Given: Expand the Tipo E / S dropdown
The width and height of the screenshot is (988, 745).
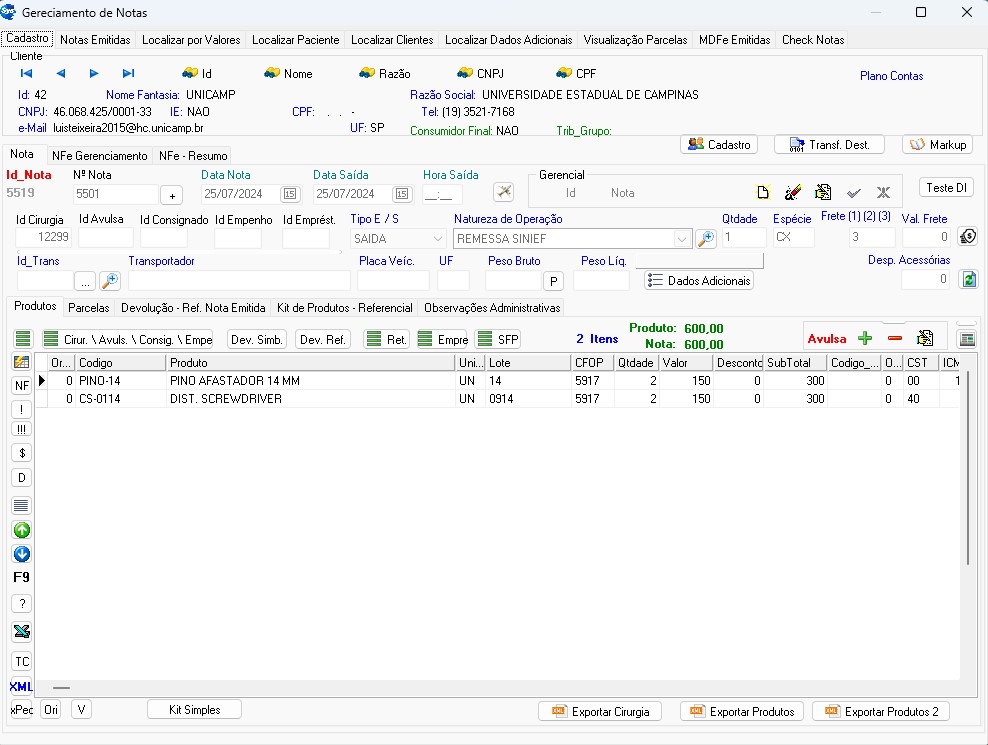Looking at the screenshot, I should click(x=437, y=239).
